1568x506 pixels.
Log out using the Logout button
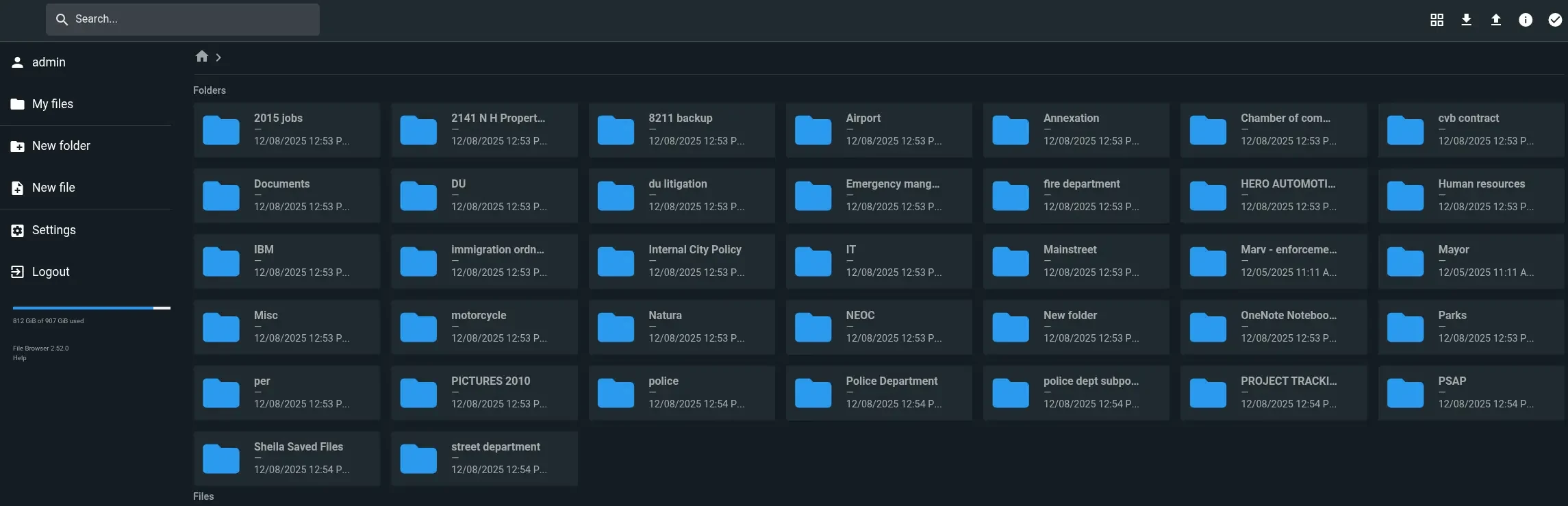[50, 272]
